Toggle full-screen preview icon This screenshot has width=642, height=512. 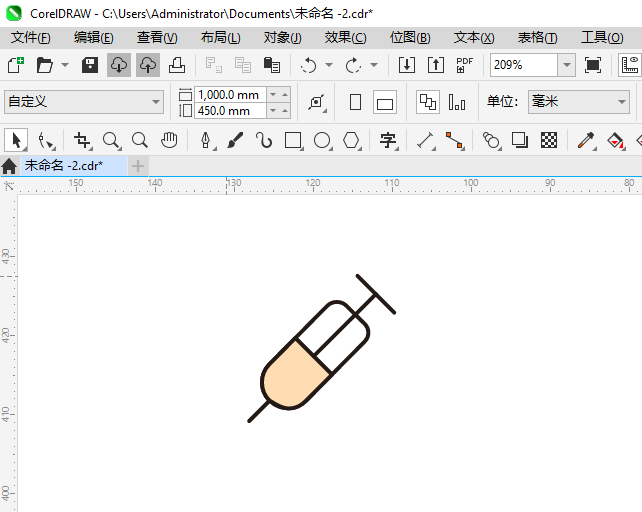click(x=593, y=65)
